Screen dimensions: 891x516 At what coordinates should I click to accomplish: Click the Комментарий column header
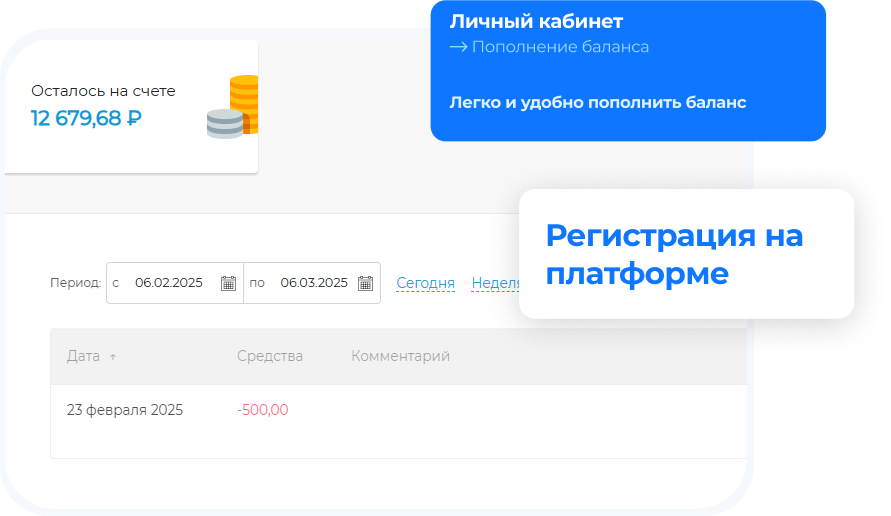[401, 356]
